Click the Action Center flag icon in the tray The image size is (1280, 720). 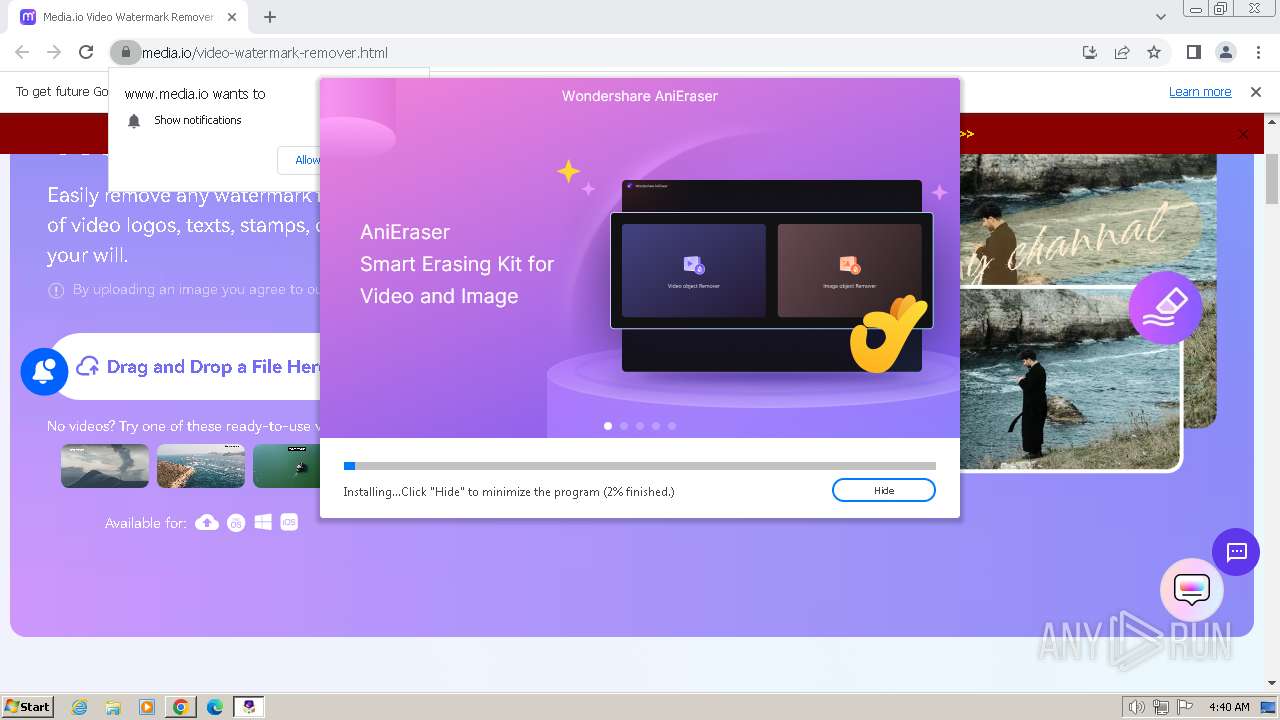click(1185, 707)
